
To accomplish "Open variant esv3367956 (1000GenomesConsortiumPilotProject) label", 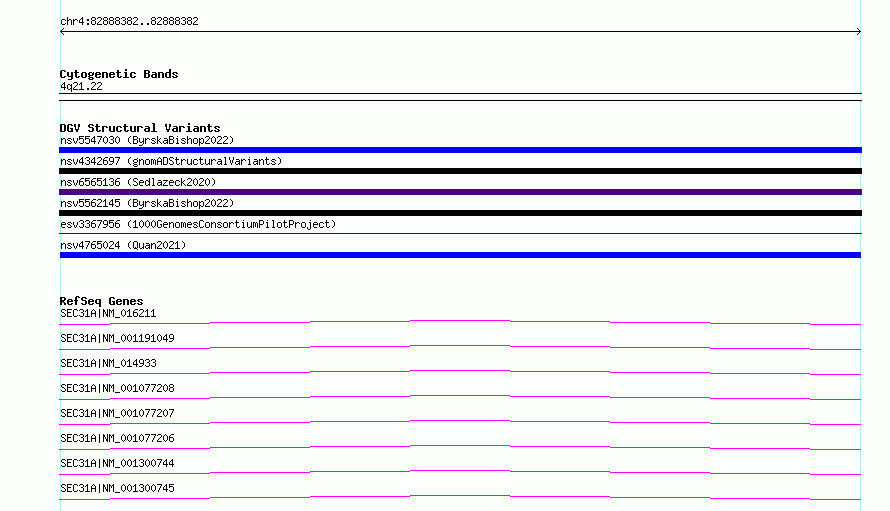I will click(x=198, y=224).
